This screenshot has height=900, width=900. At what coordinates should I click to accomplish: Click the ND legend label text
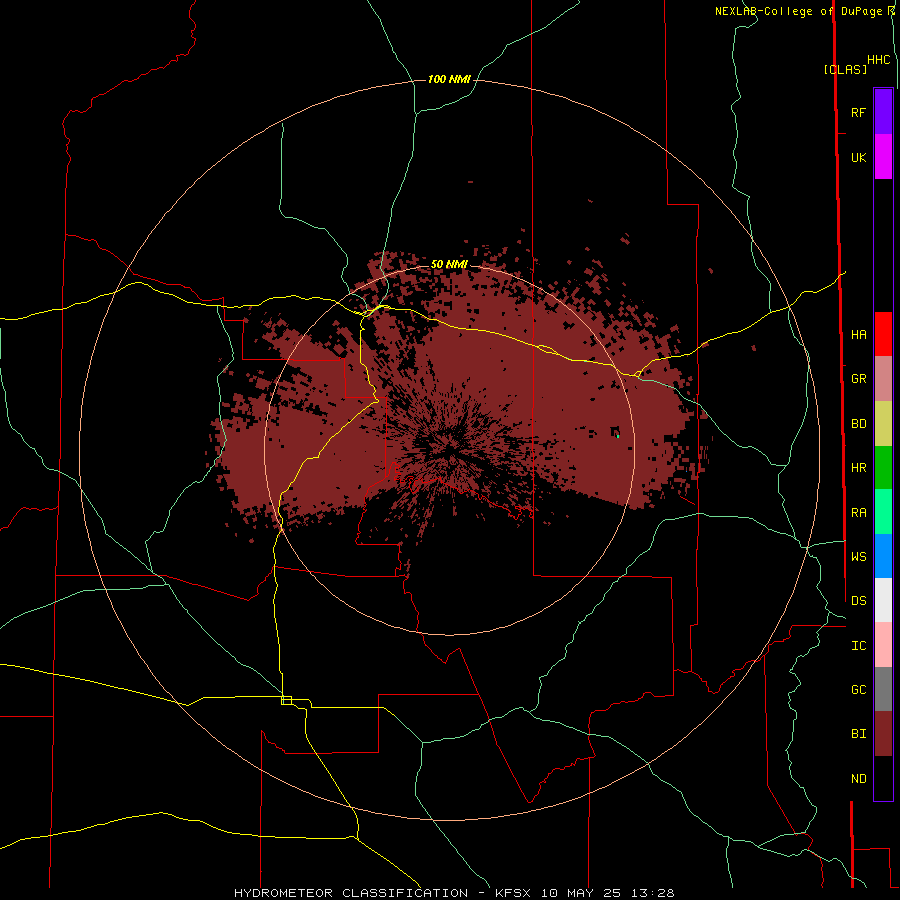(x=859, y=779)
